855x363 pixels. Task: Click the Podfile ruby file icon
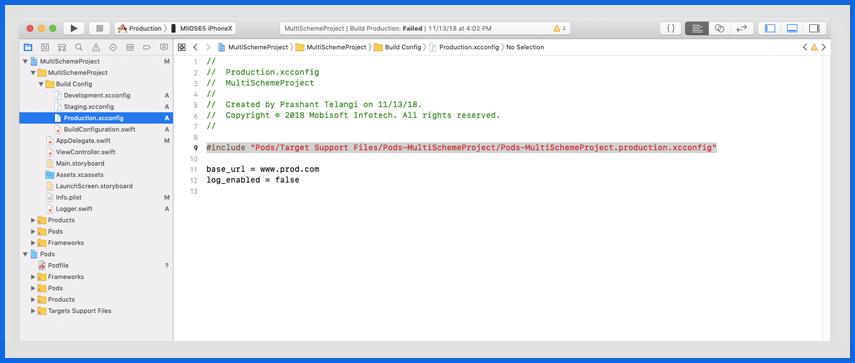click(42, 265)
